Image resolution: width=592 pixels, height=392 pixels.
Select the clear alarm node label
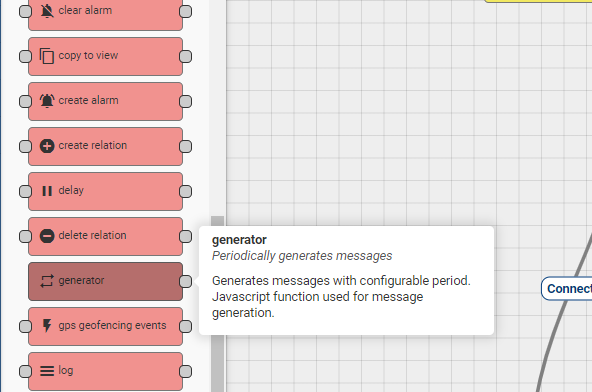click(85, 10)
